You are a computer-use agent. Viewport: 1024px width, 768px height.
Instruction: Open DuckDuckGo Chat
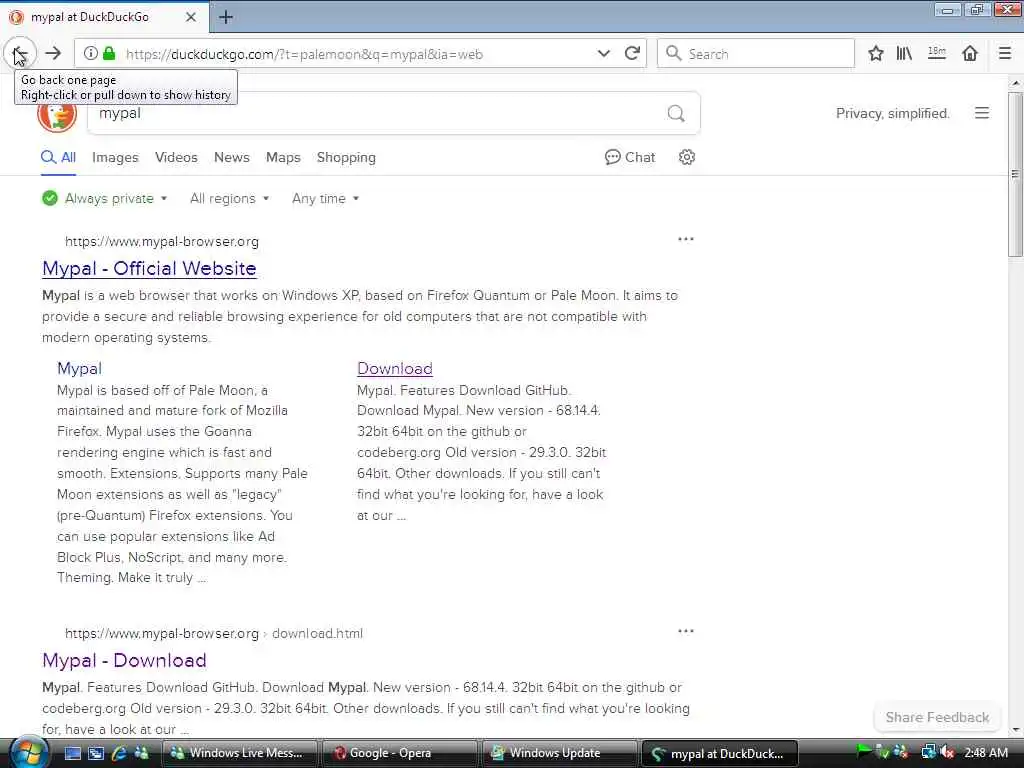[x=630, y=157]
